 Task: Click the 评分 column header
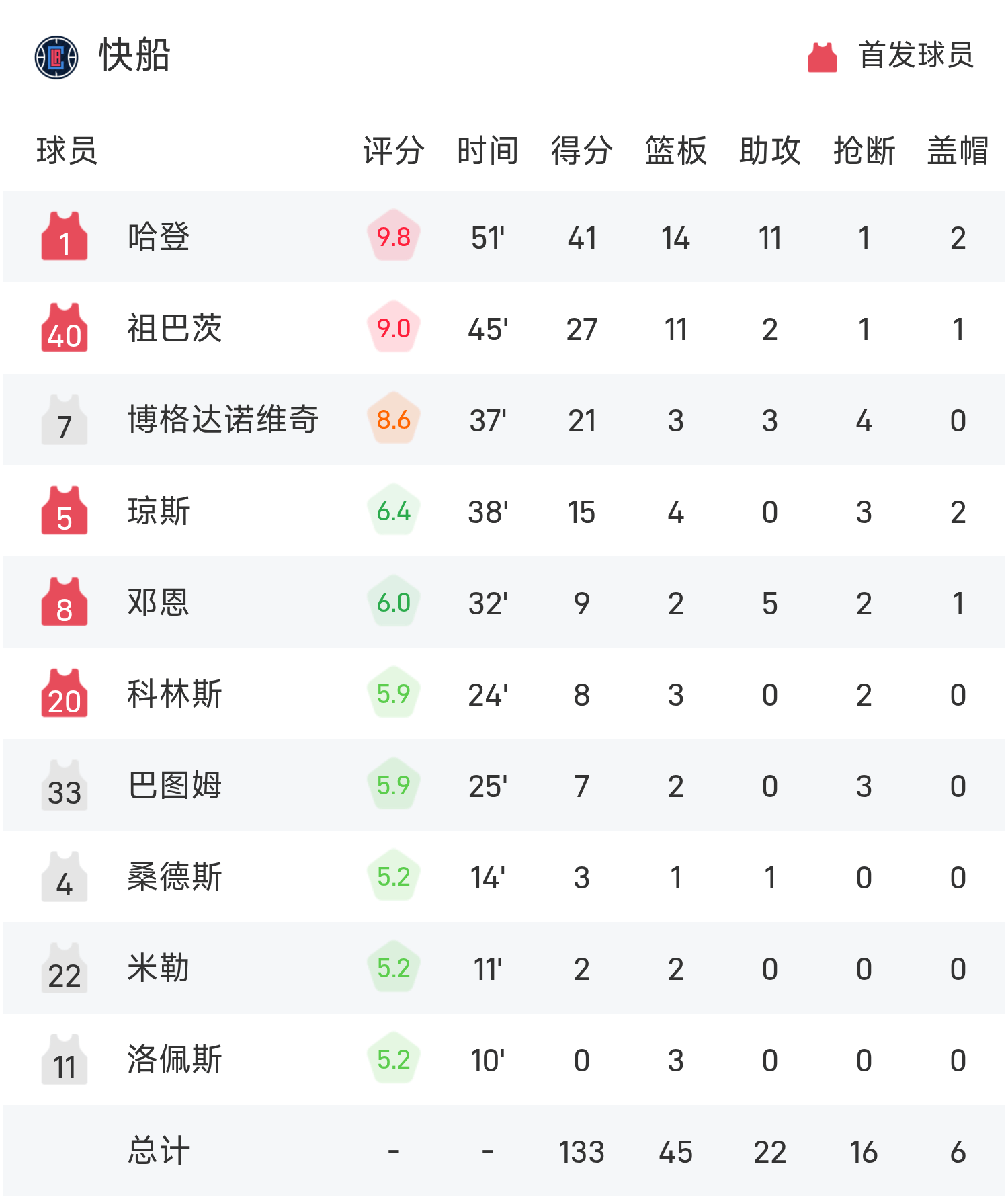pos(394,151)
